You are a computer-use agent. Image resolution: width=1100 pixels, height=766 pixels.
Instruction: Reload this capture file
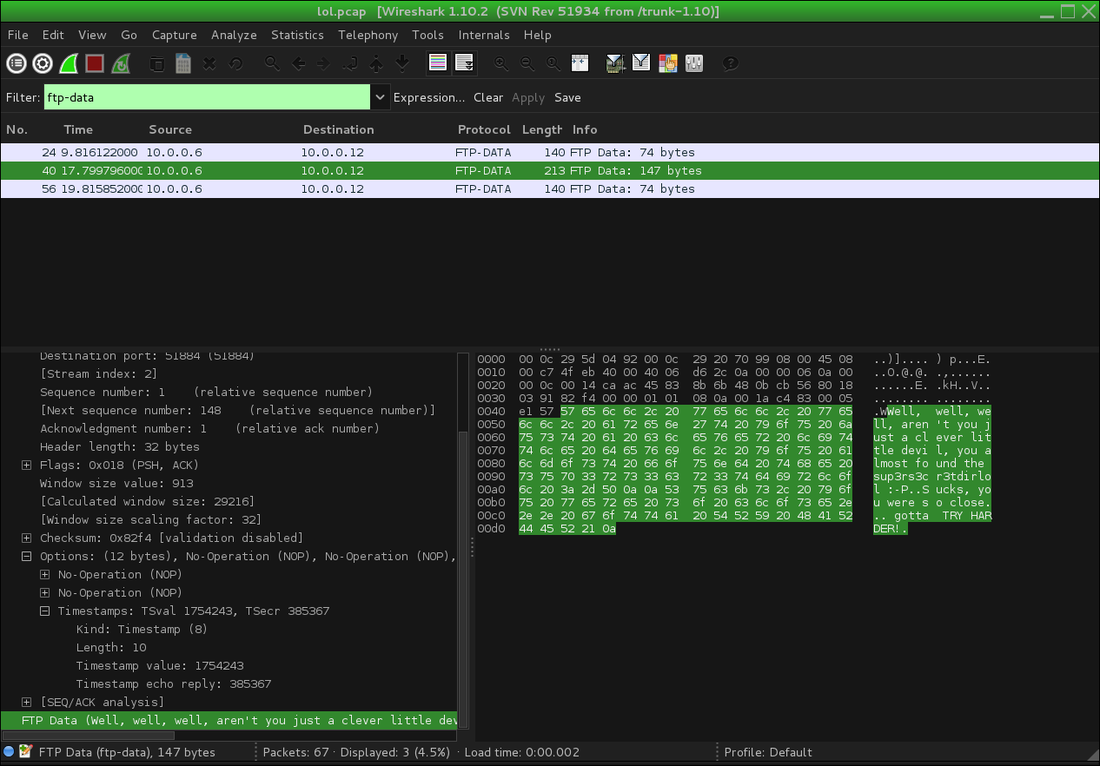point(236,64)
